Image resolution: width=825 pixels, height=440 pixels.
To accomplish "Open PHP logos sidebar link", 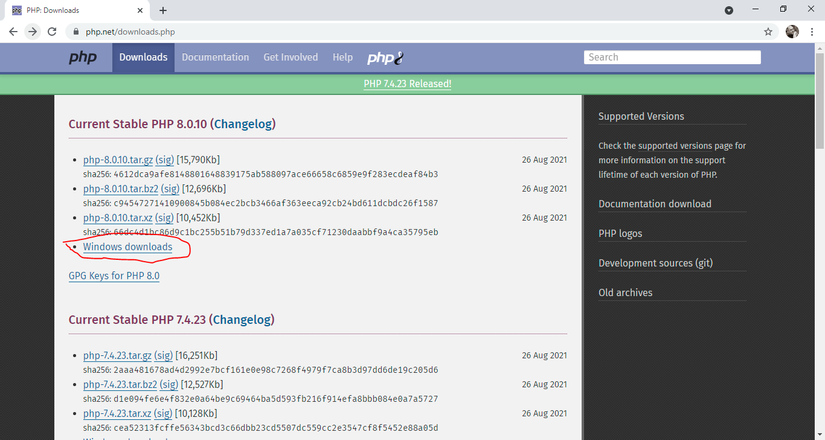I will click(620, 233).
